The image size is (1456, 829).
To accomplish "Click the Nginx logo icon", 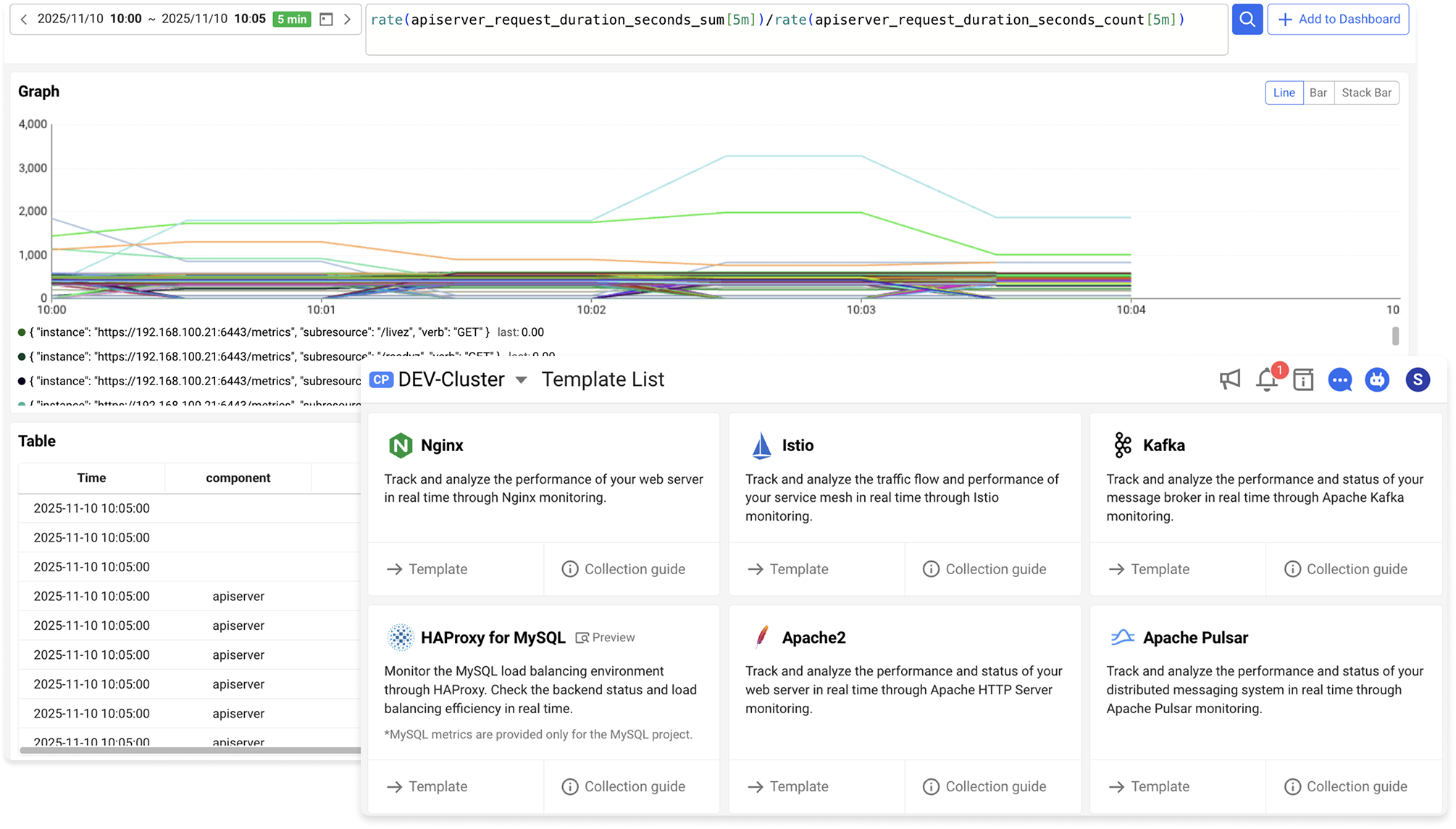I will (x=401, y=445).
